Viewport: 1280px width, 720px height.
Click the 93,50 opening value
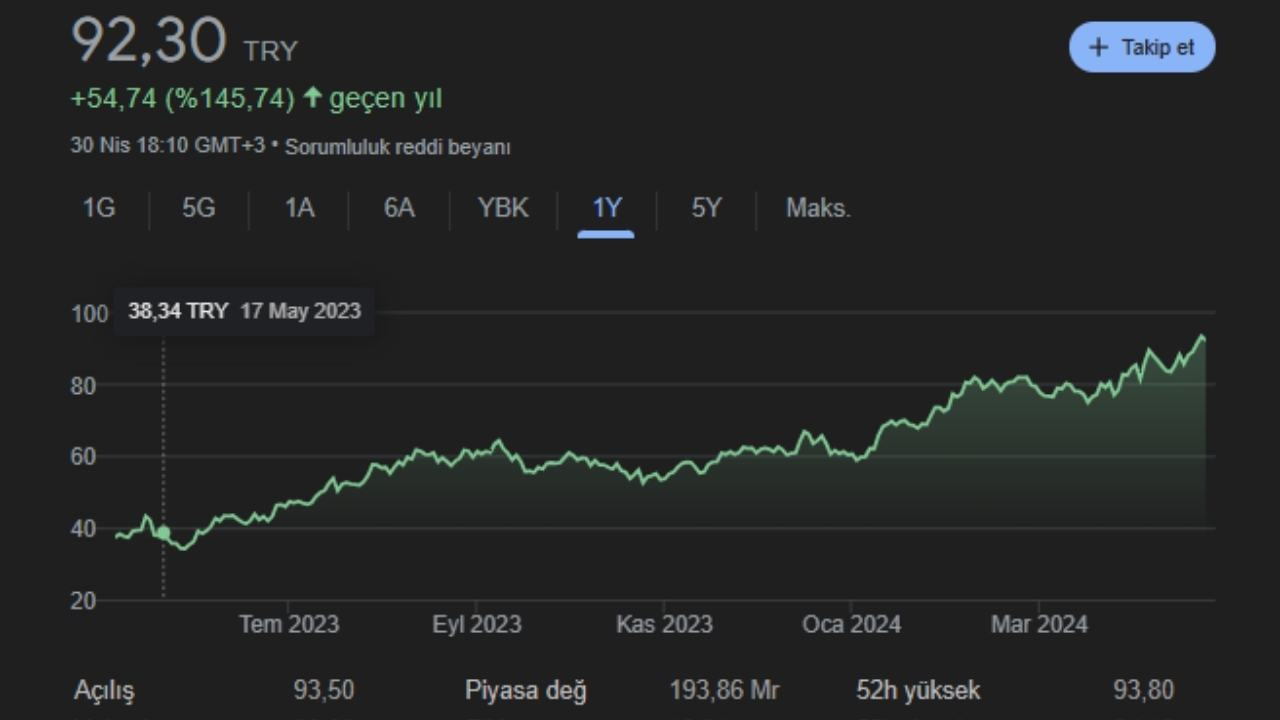pos(323,690)
